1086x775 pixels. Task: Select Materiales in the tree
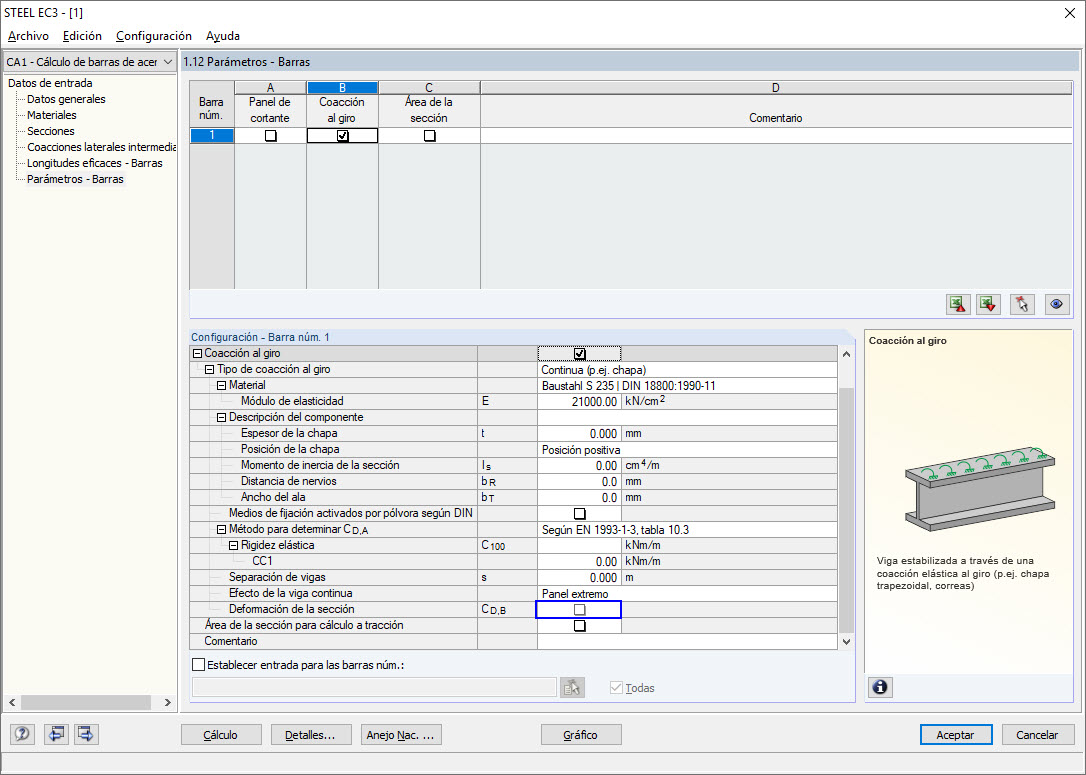52,115
